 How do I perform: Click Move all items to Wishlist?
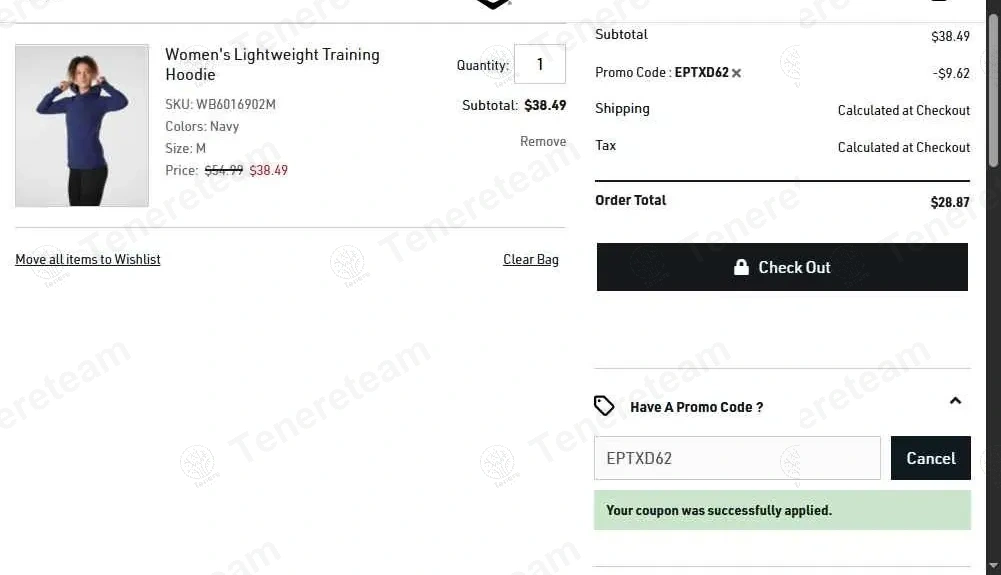[x=88, y=260]
